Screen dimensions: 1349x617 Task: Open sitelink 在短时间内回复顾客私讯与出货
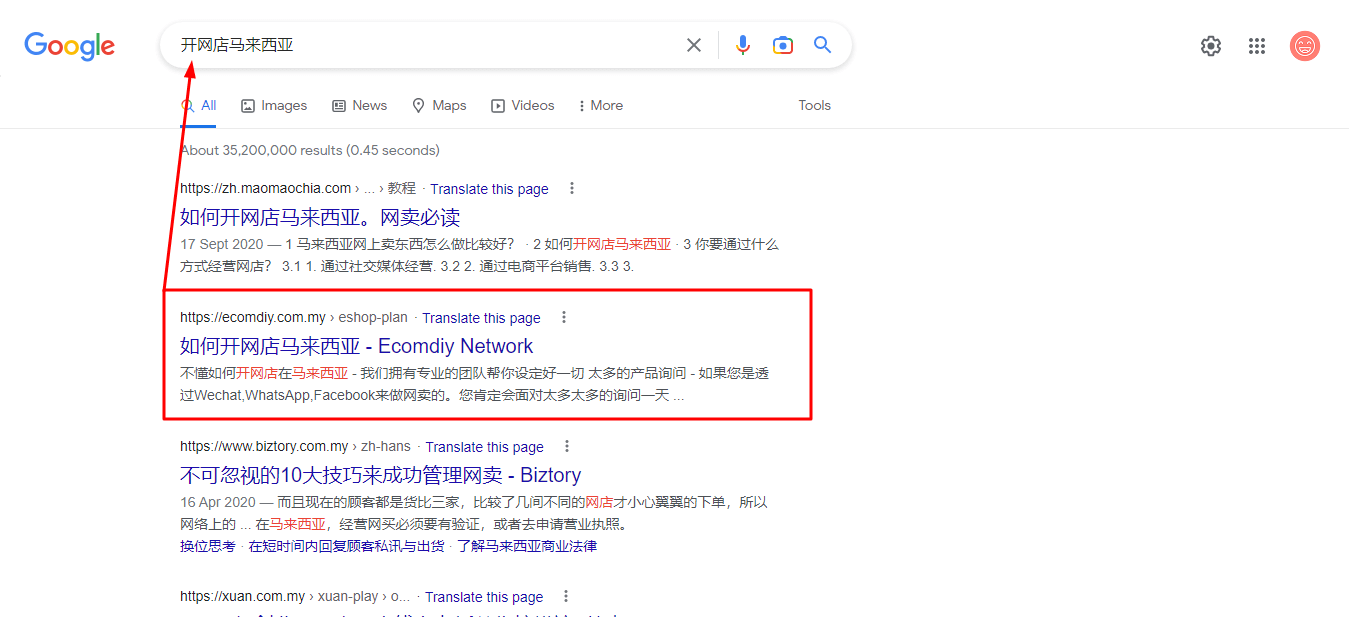[347, 546]
